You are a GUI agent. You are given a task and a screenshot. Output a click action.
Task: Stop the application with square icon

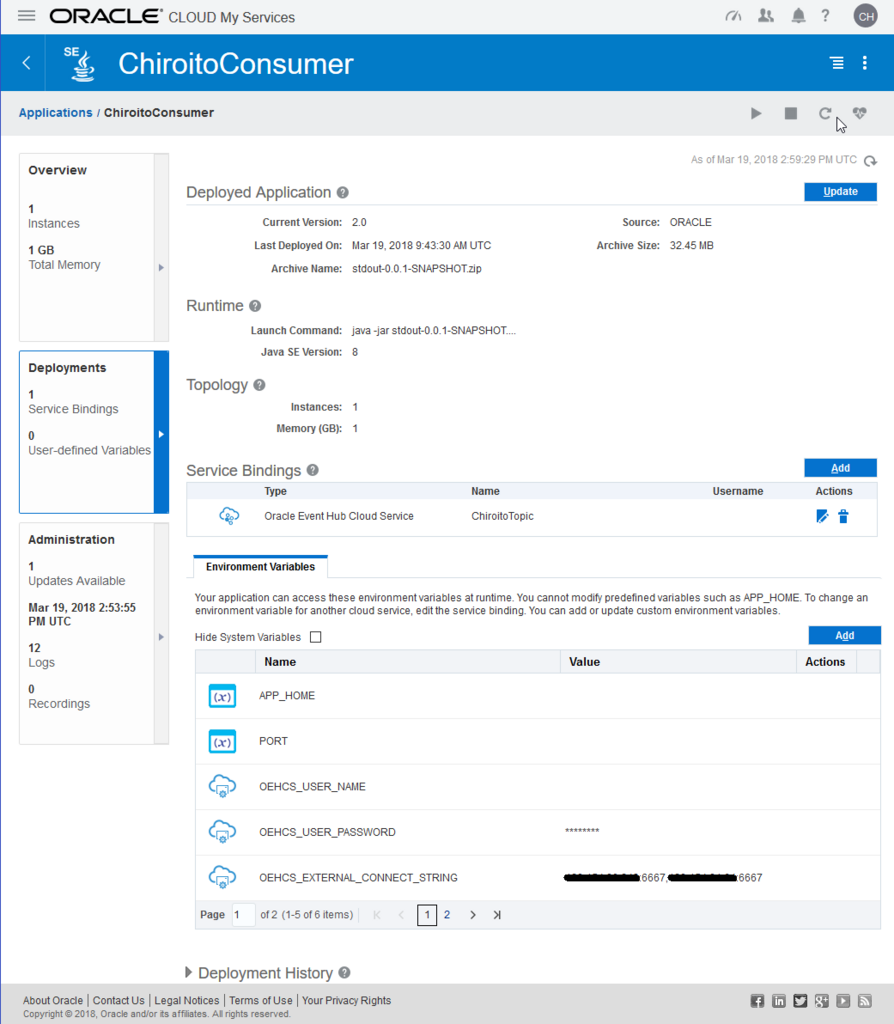coord(791,114)
